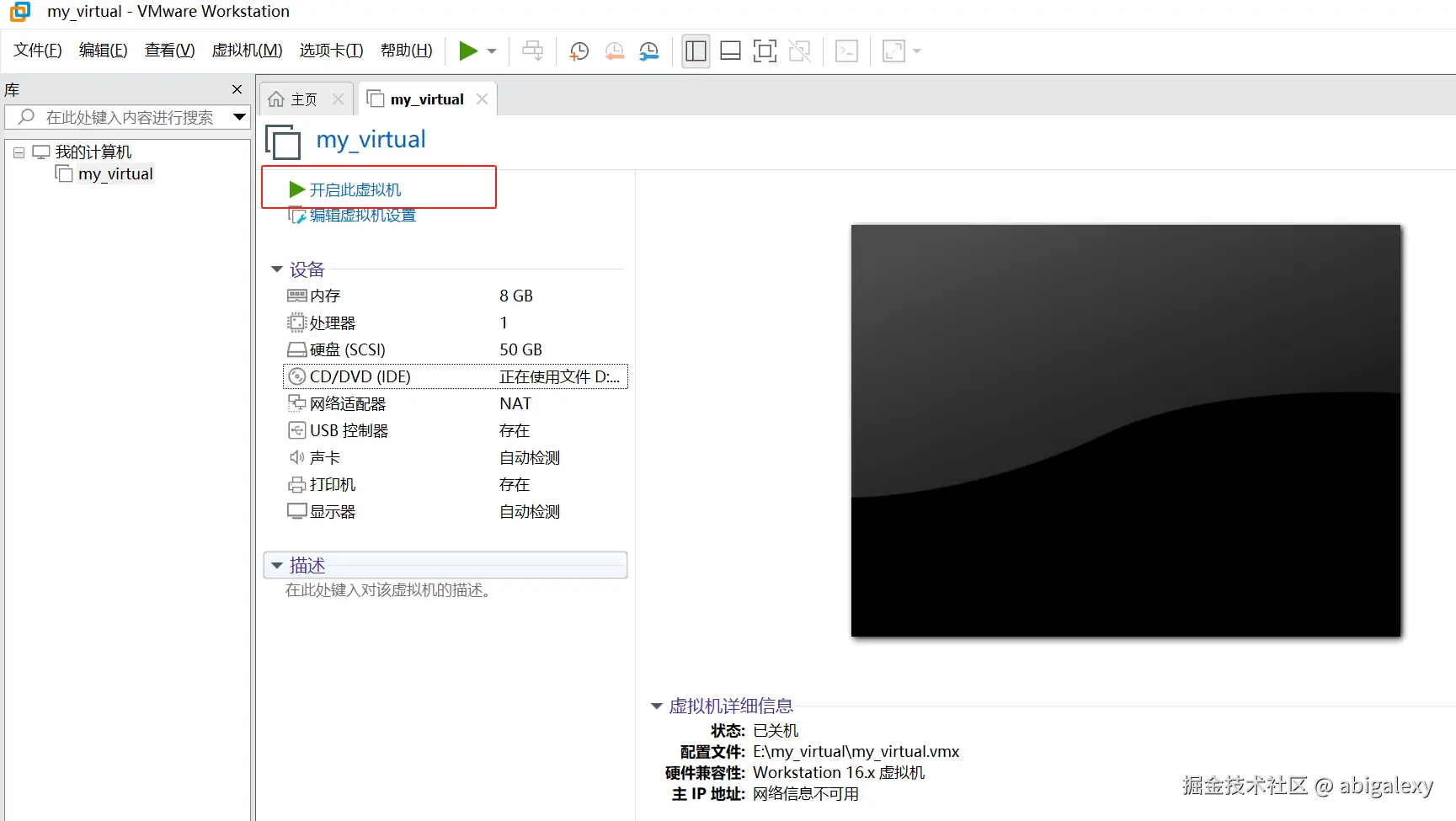Open the CD/DVD (IDE) device settings
1456x821 pixels.
tap(360, 376)
